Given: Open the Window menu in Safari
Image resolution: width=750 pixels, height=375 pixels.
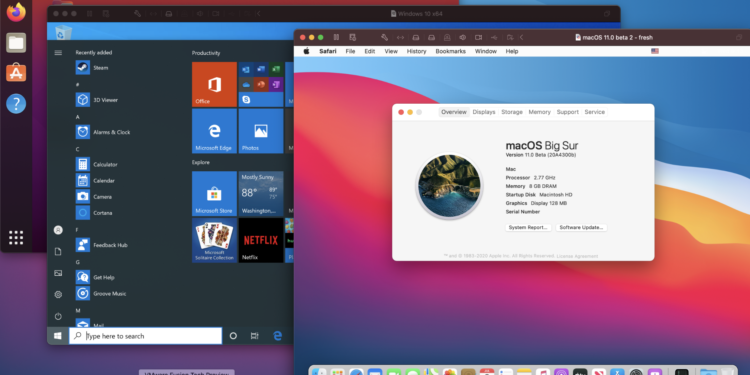Looking at the screenshot, I should click(x=485, y=51).
